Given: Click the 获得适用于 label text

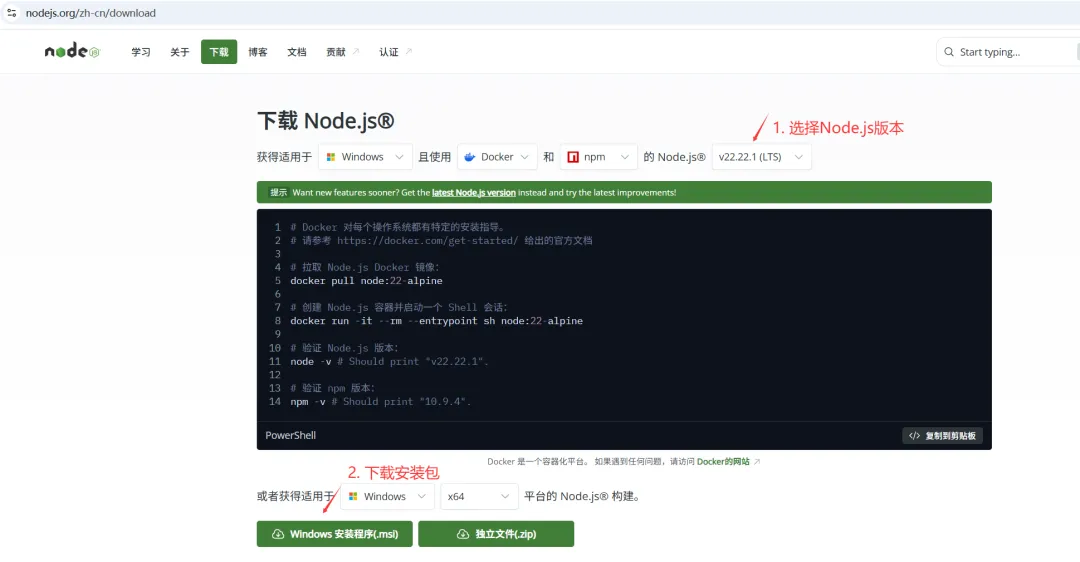Looking at the screenshot, I should (x=284, y=157).
